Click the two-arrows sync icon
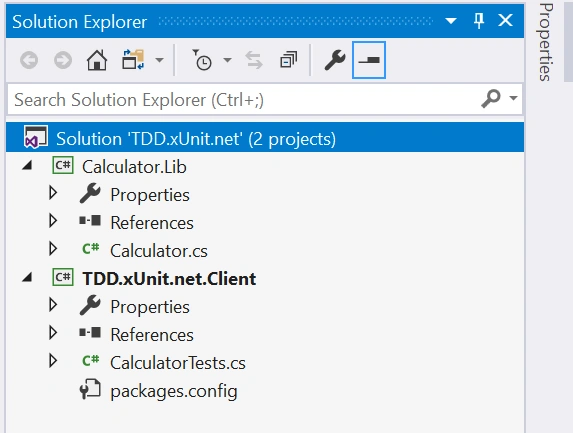 click(254, 60)
